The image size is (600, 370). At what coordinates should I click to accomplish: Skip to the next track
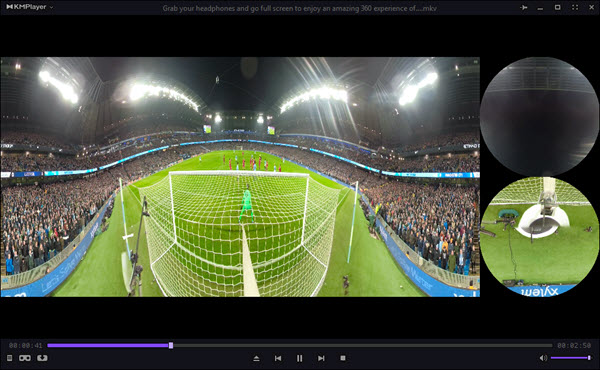[x=321, y=358]
